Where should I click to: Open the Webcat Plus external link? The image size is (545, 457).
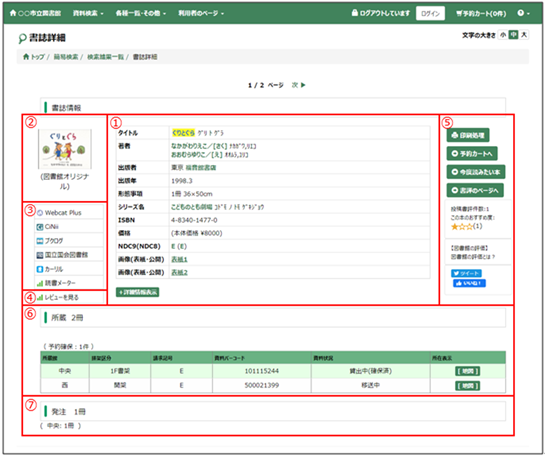(x=59, y=213)
